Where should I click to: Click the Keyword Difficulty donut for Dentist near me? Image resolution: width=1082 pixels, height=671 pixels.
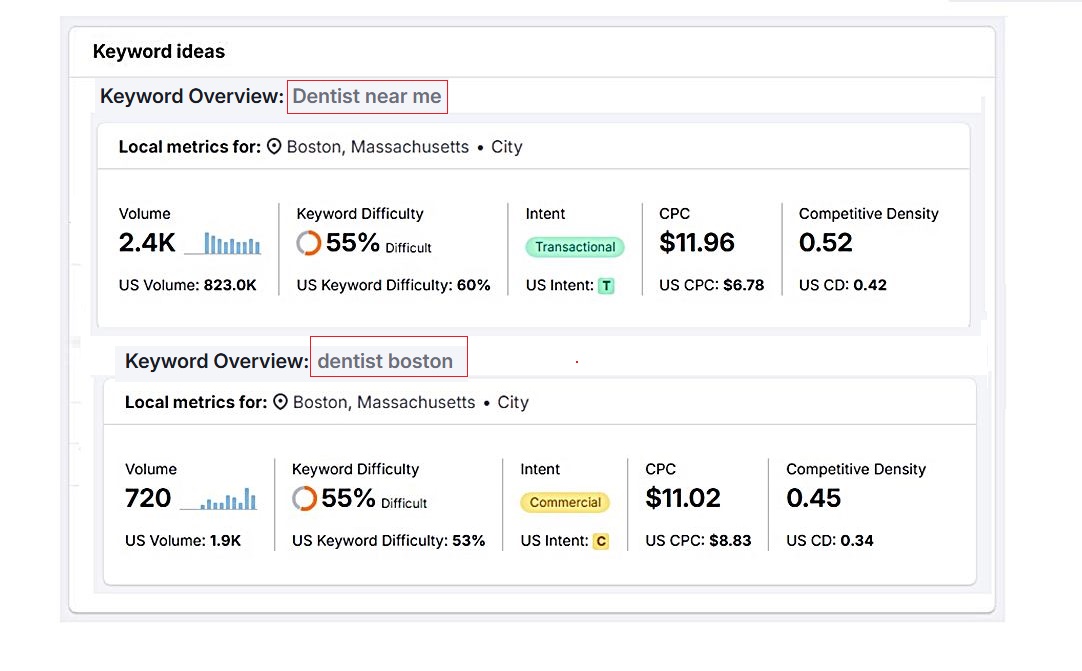pos(309,243)
